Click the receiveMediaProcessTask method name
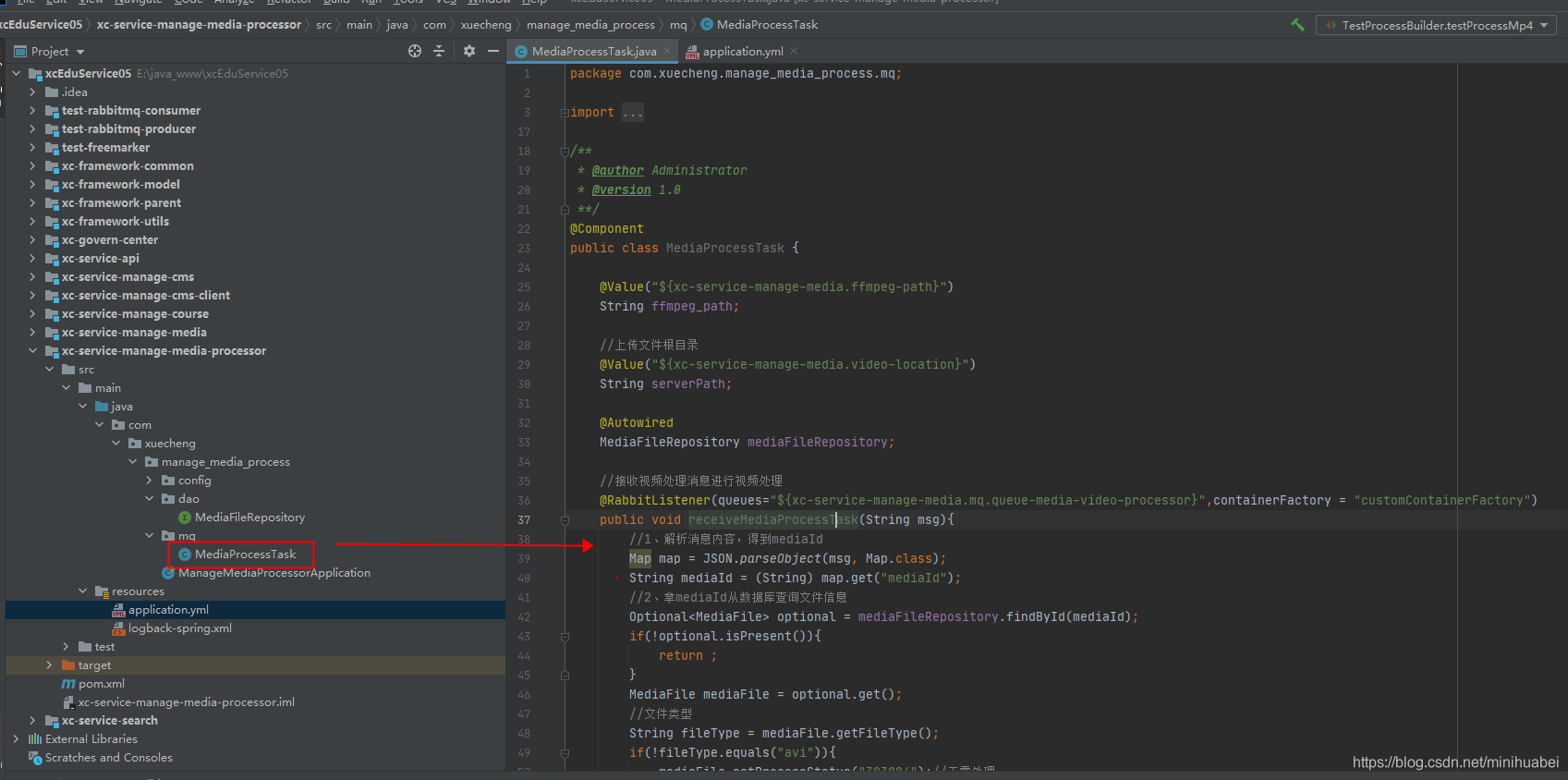 [x=773, y=520]
